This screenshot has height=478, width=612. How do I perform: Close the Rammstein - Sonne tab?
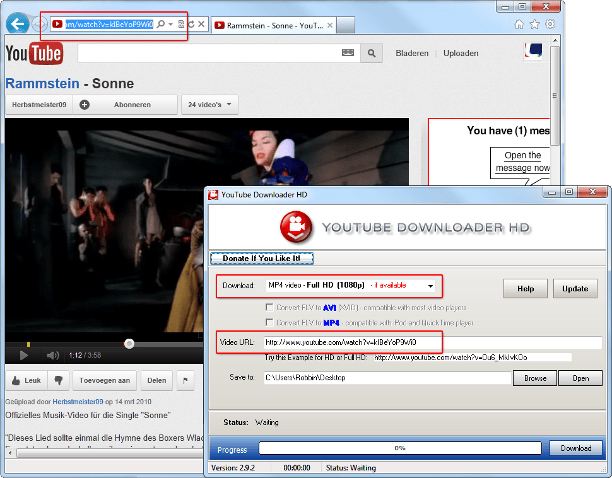tap(330, 25)
